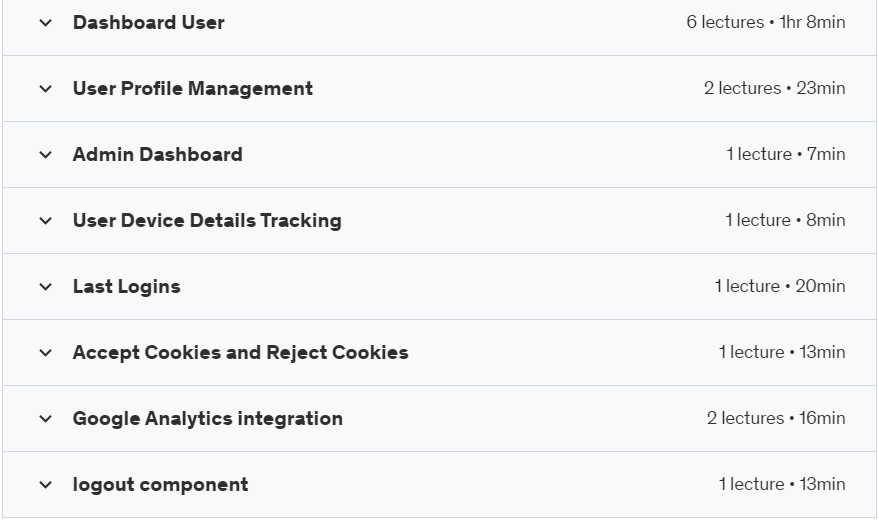Image resolution: width=879 pixels, height=523 pixels.
Task: Click the chevron beside Admin Dashboard
Action: (x=45, y=155)
